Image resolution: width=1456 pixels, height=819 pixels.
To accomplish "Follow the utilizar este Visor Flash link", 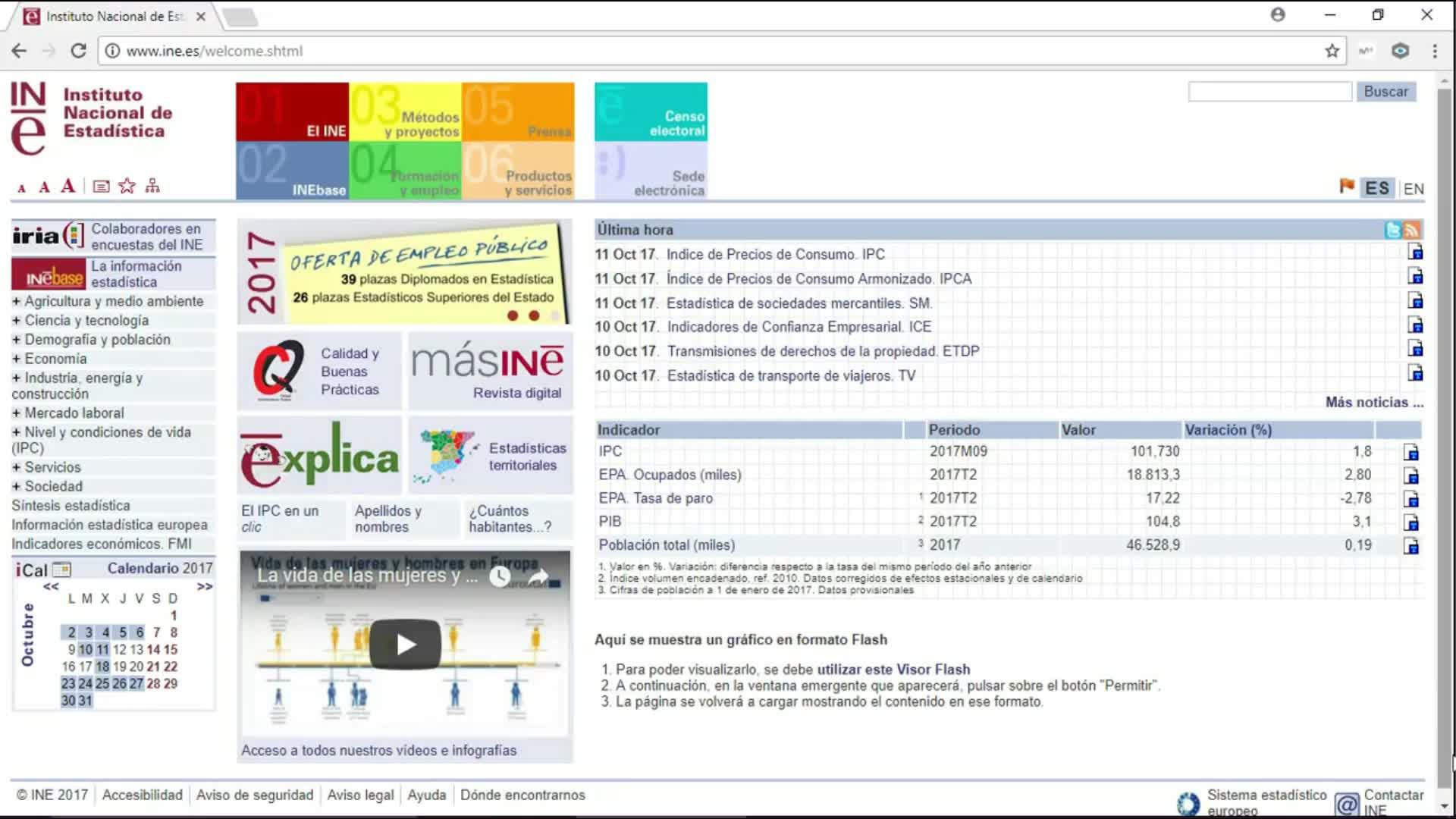I will pos(893,670).
